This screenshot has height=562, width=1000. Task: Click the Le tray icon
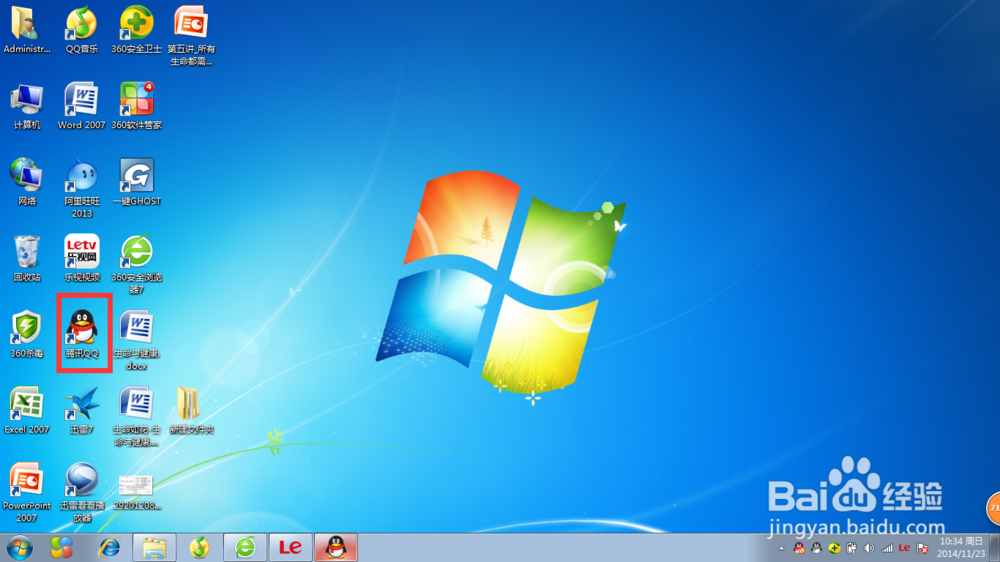[904, 548]
